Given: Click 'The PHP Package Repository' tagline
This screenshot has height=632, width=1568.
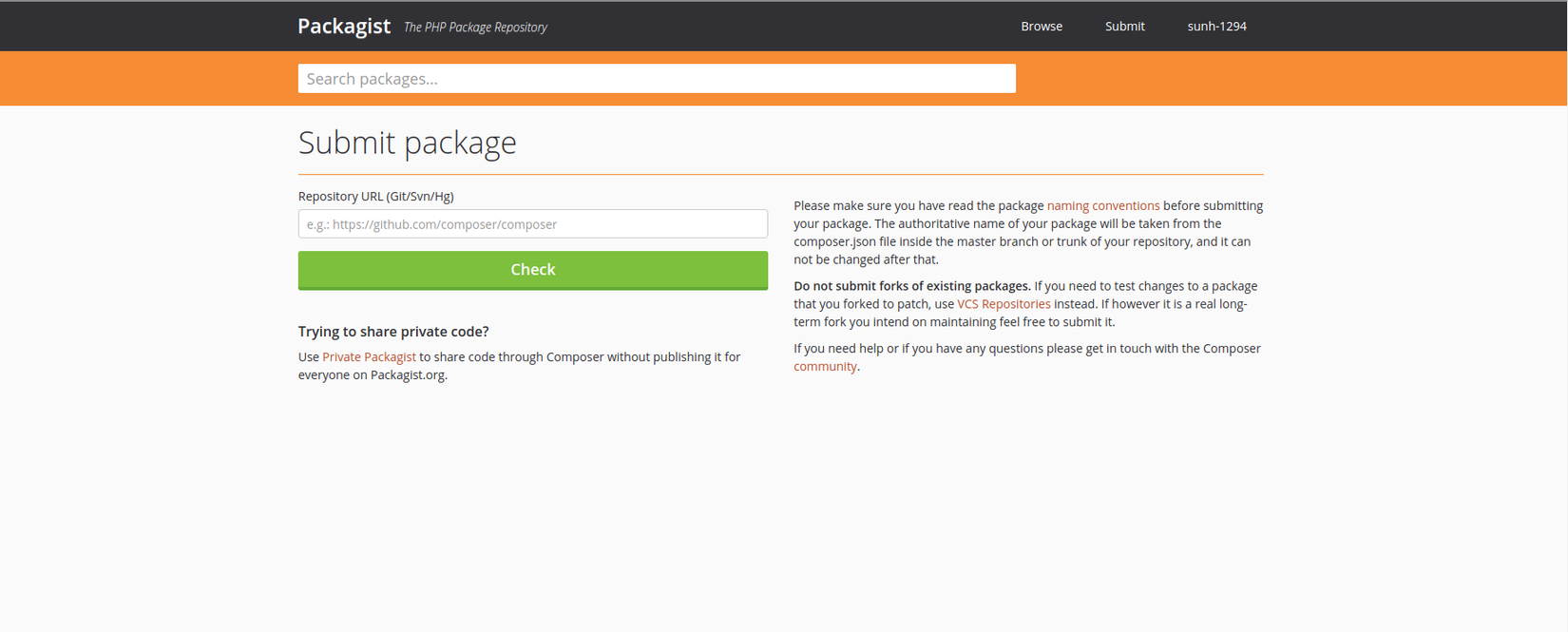Looking at the screenshot, I should click(x=475, y=28).
